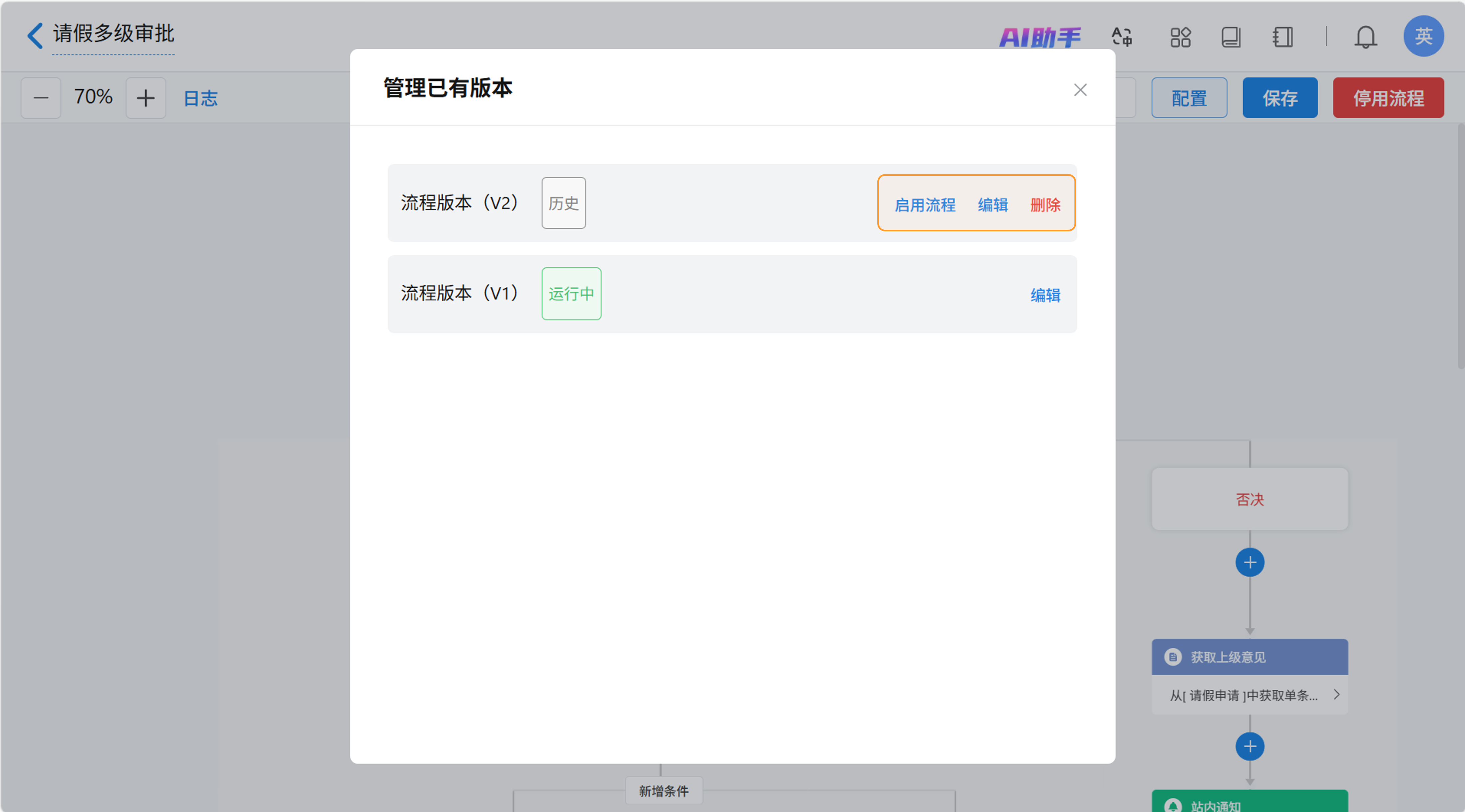The image size is (1465, 812).
Task: Click the 英 user avatar
Action: pyautogui.click(x=1423, y=36)
